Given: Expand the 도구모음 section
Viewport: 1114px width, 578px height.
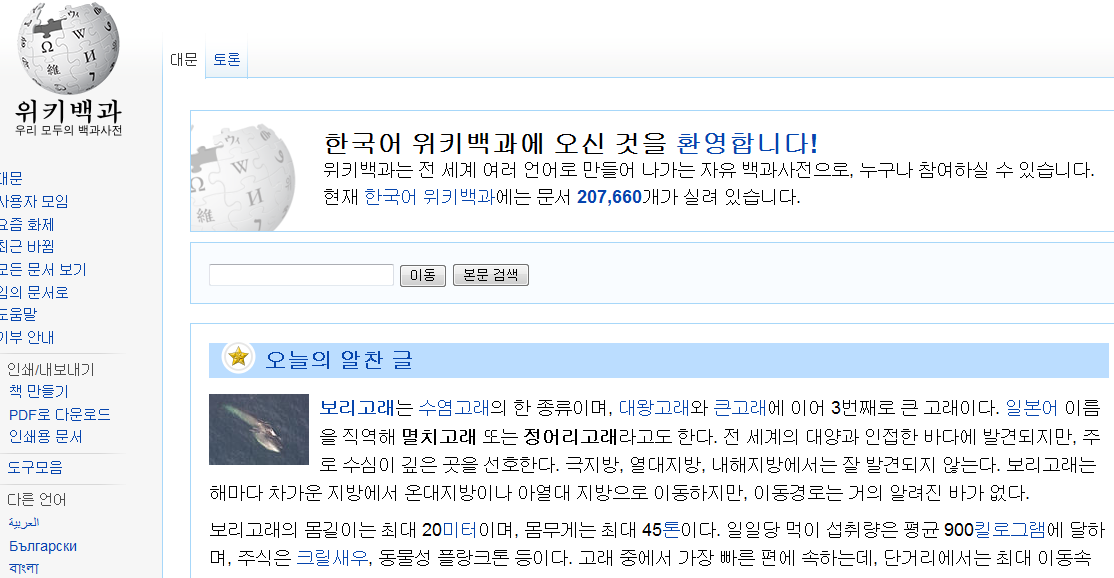Looking at the screenshot, I should point(36,466).
